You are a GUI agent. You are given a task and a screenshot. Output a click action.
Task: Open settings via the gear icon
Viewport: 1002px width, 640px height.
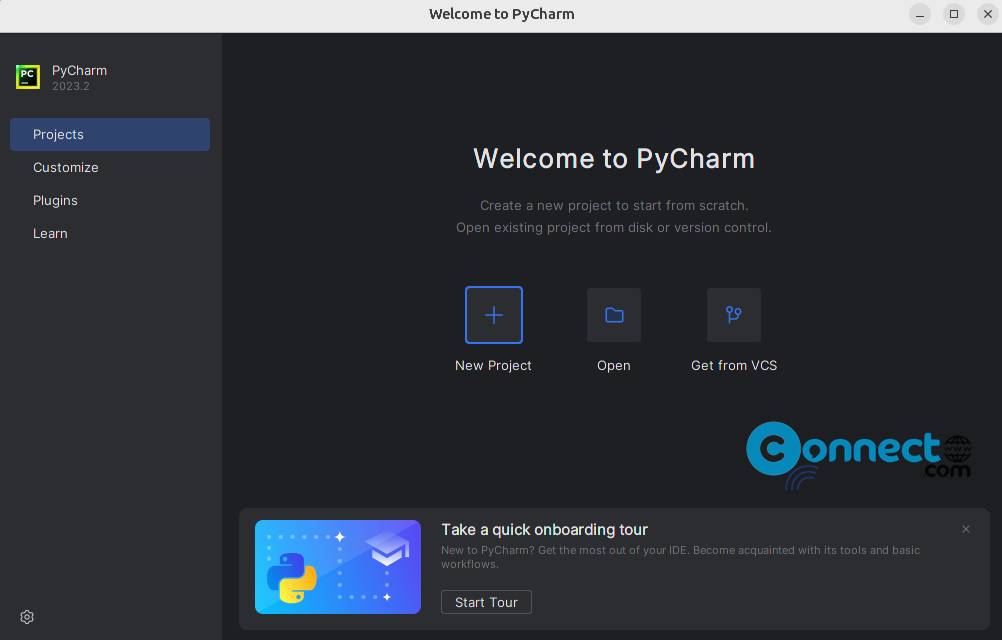27,616
